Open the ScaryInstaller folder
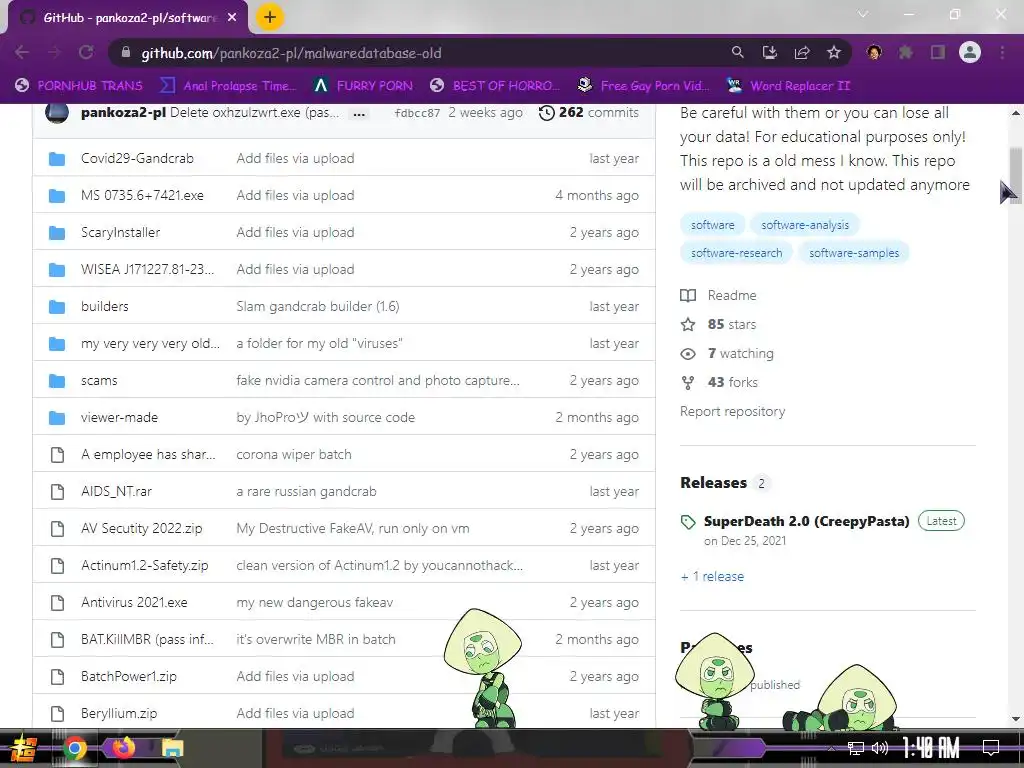Screen dimensions: 1024x768 (120, 232)
